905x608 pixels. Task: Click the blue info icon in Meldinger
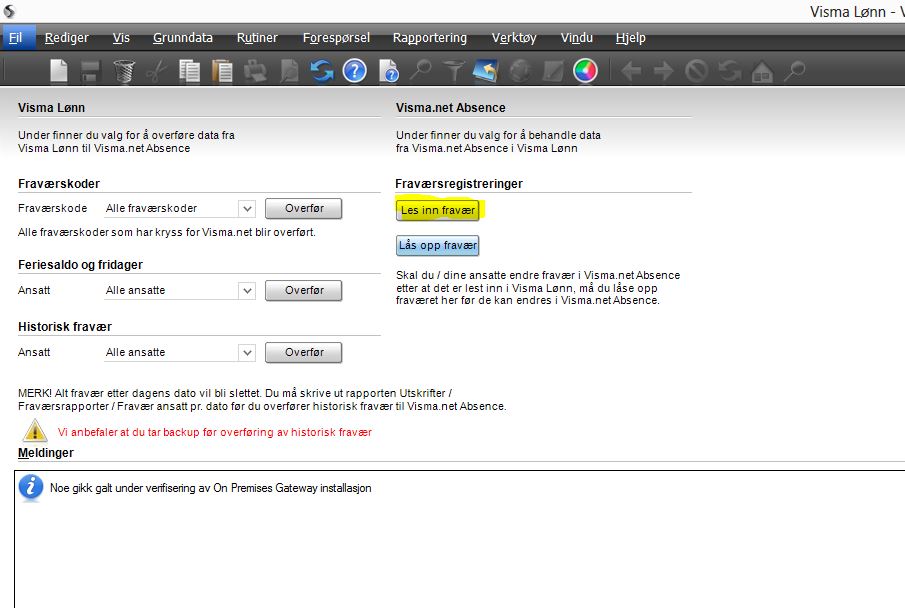(31, 487)
